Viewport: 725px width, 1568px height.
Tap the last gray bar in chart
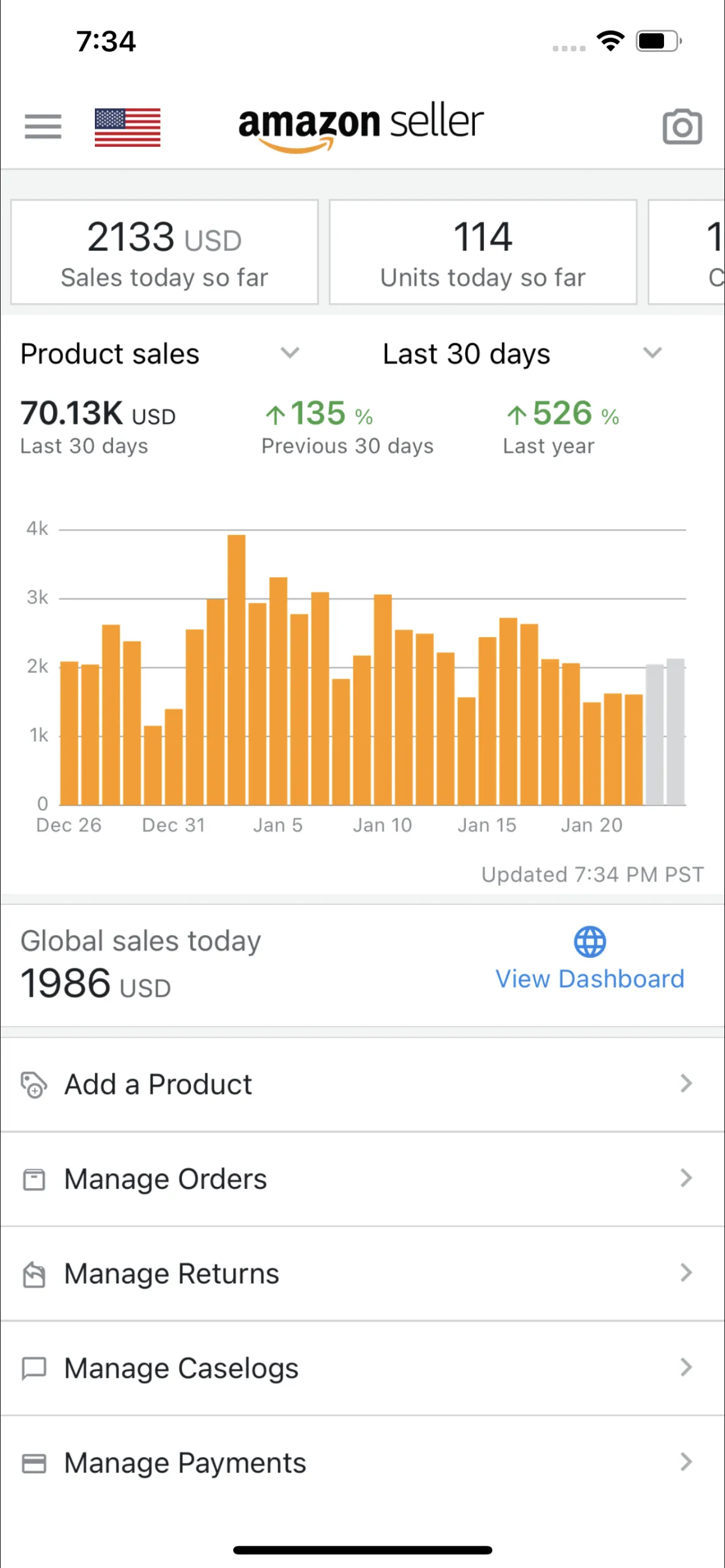click(x=675, y=731)
